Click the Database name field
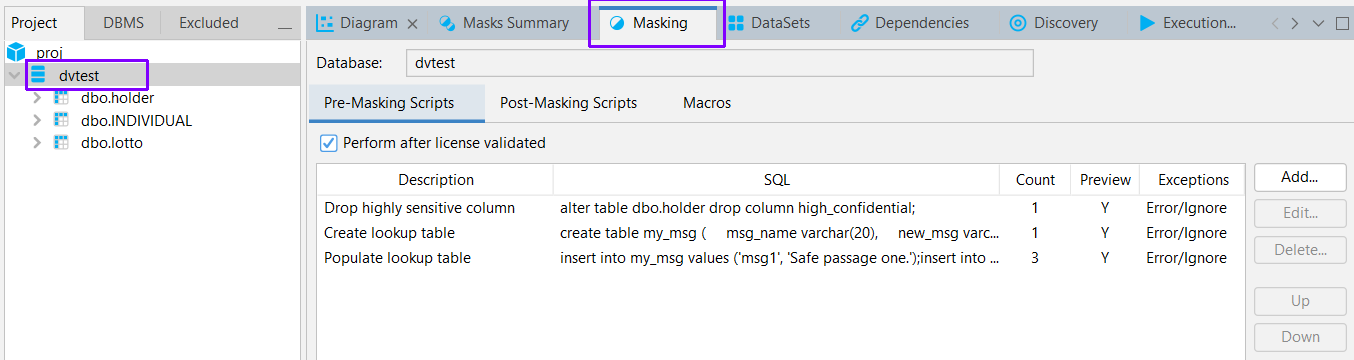The width and height of the screenshot is (1354, 360). [720, 63]
